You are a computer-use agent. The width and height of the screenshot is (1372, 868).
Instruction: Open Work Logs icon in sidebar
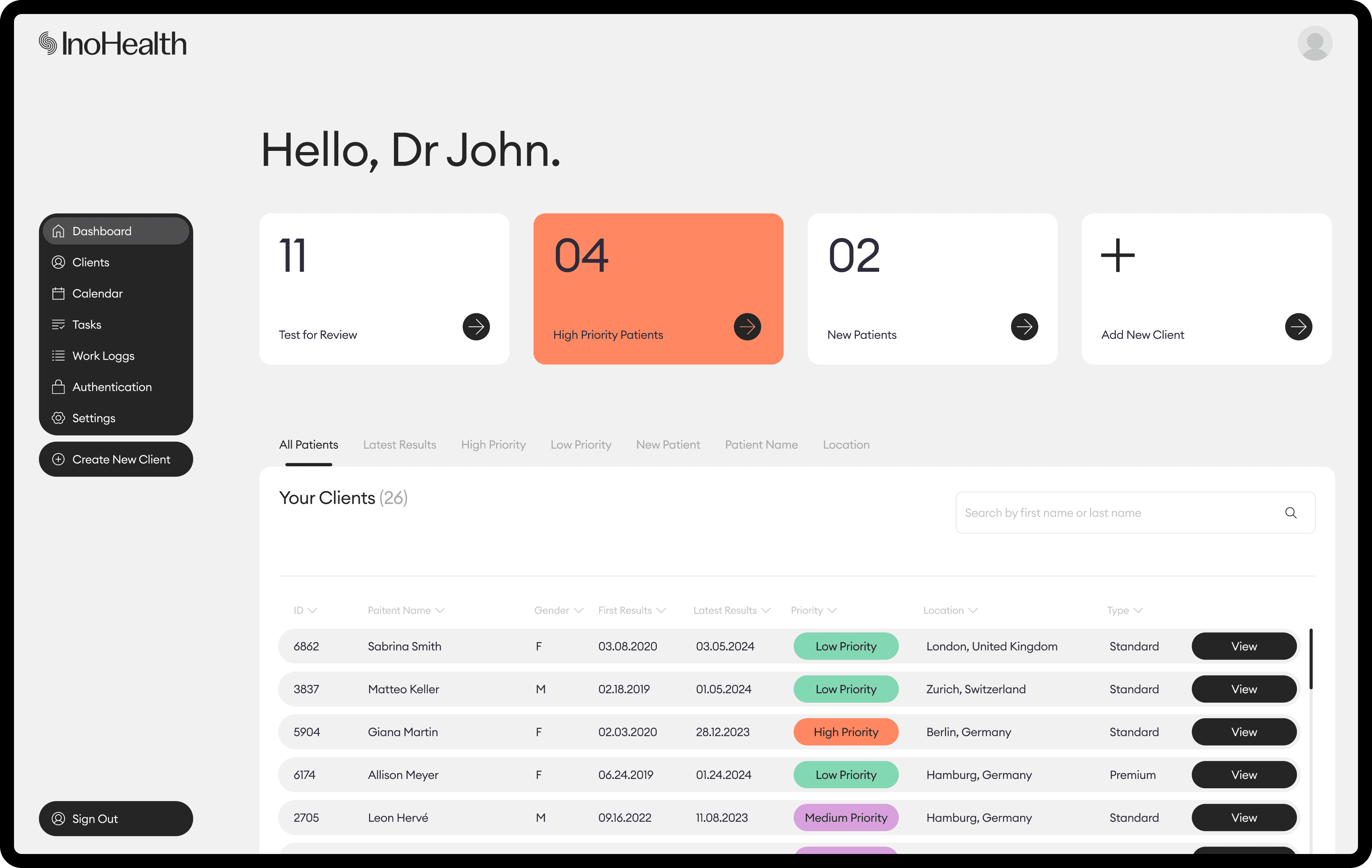tap(57, 355)
